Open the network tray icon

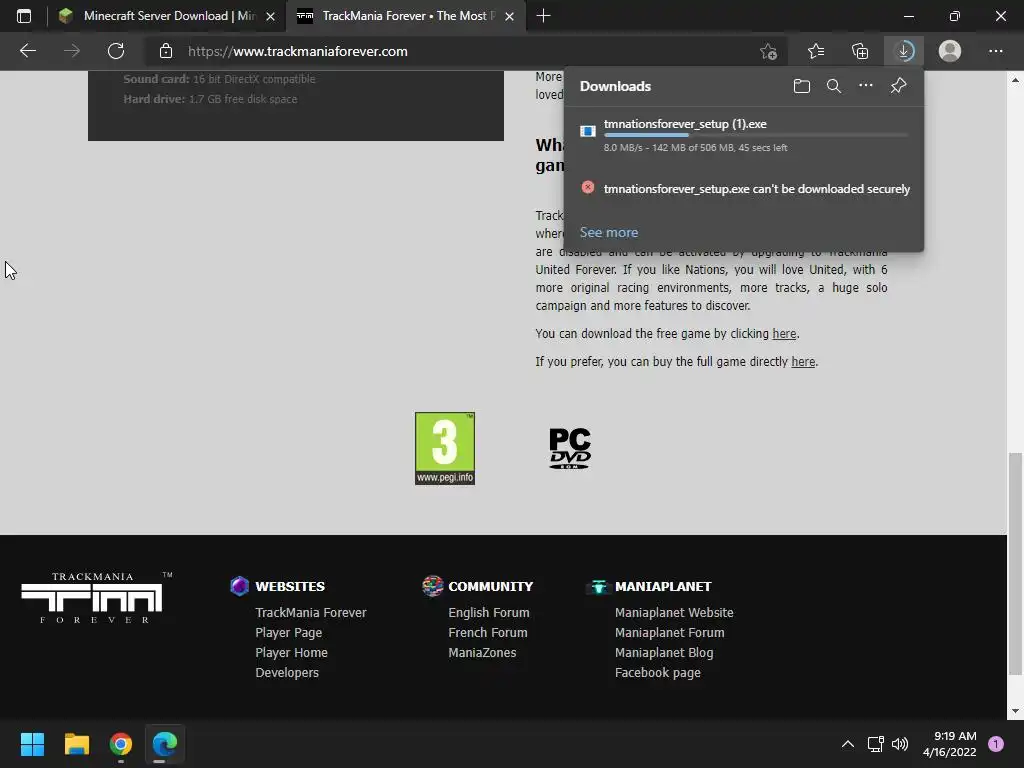click(875, 744)
